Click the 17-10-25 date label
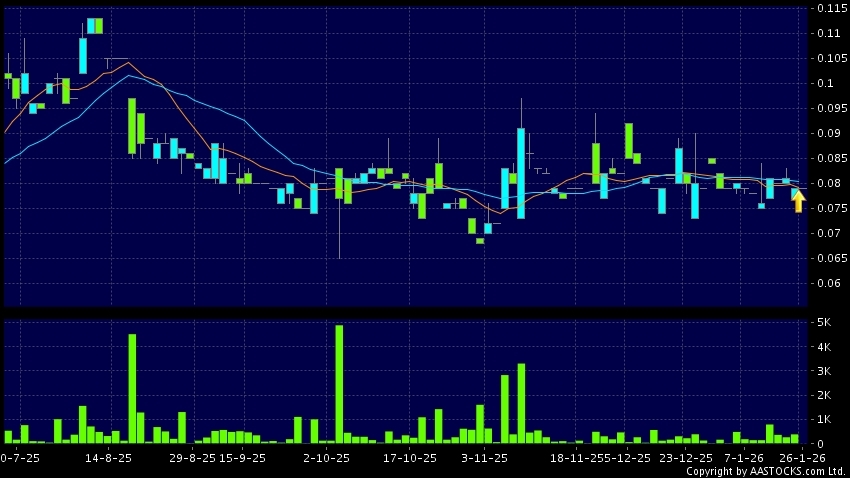 pyautogui.click(x=411, y=458)
